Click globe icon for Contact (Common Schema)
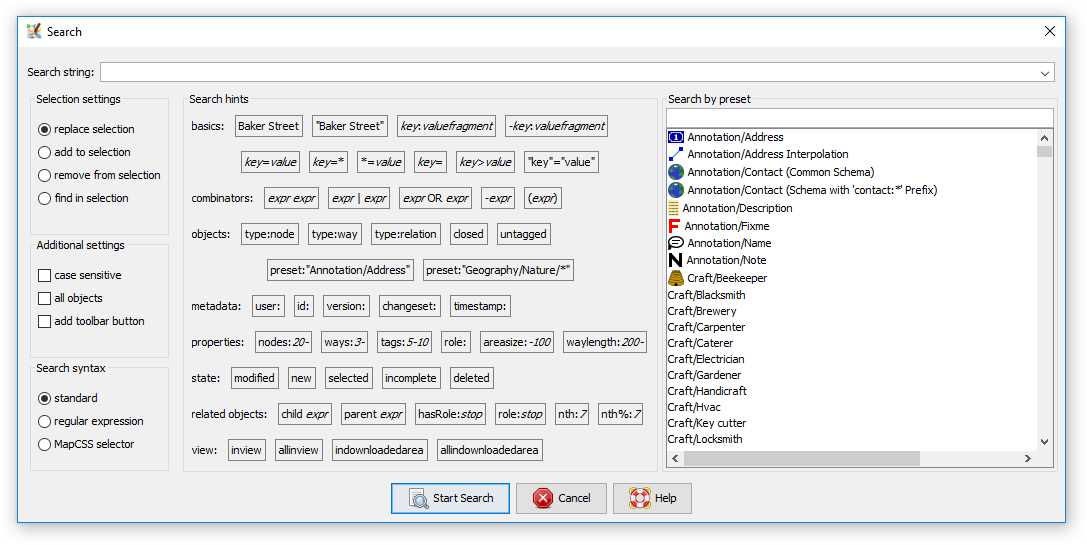The width and height of the screenshot is (1087, 545). click(675, 172)
